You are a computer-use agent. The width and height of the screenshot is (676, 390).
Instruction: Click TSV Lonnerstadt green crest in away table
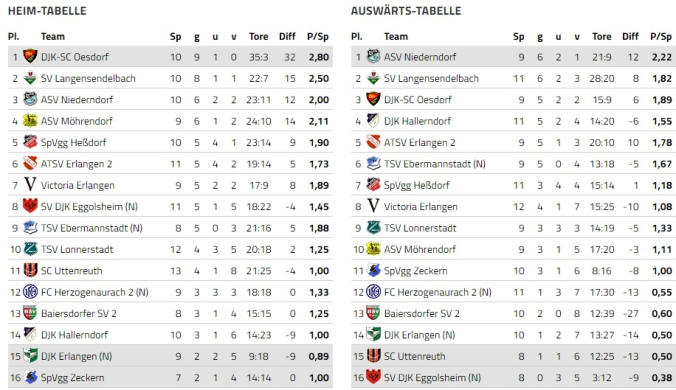point(373,228)
